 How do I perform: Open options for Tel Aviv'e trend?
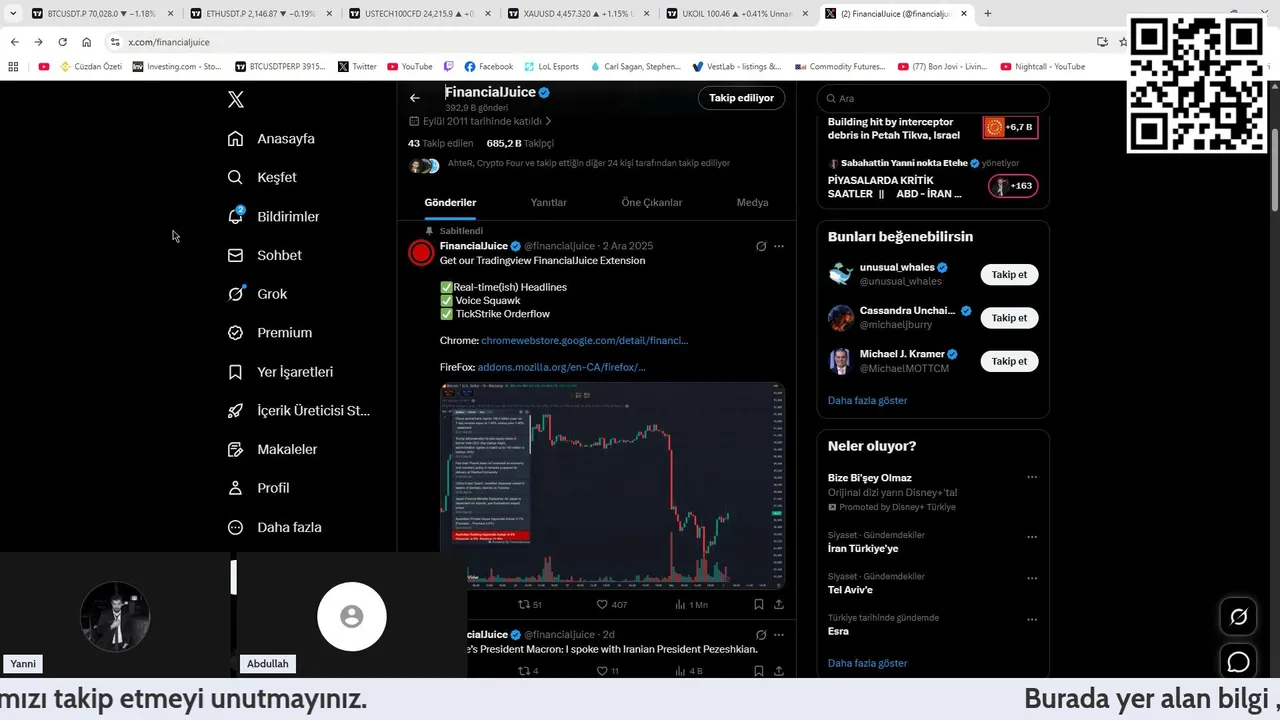(x=1032, y=577)
